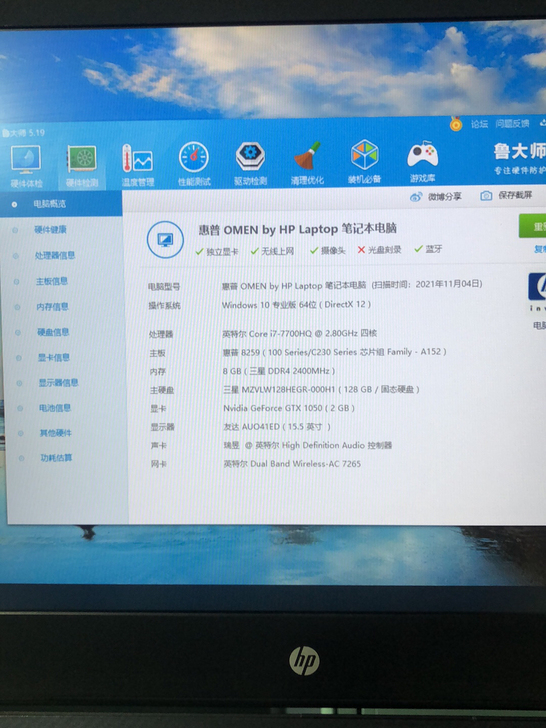Open 温度管理 temperature management icon
This screenshot has height=728, width=546.
137,164
